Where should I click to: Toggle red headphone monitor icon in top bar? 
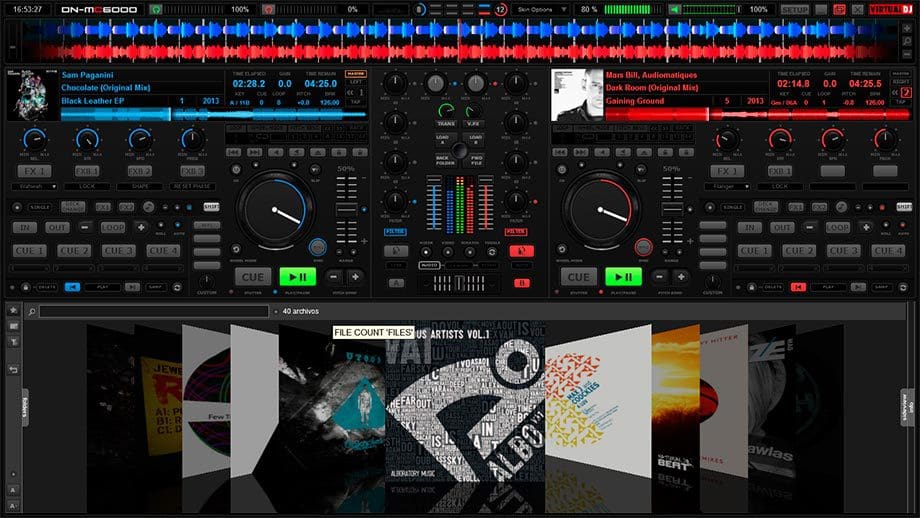click(268, 9)
